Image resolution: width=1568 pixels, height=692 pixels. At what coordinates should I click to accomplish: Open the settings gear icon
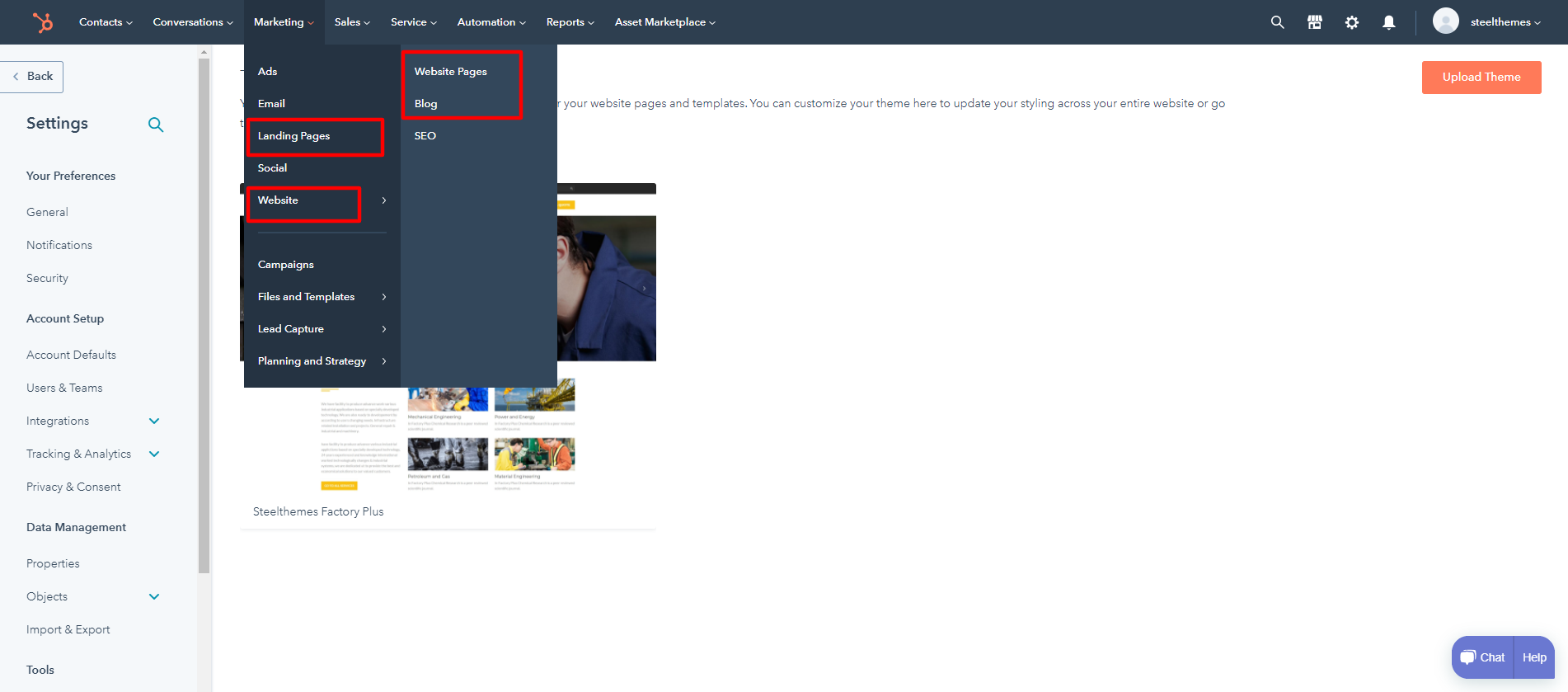click(x=1351, y=22)
